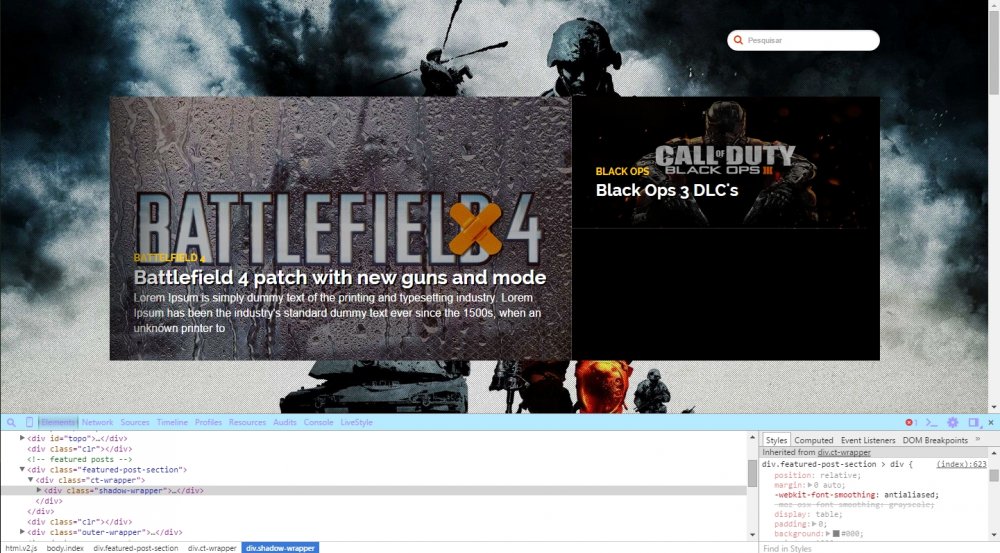Screen dimensions: 1000x553
Task: Show the console drawer icon
Action: [931, 423]
